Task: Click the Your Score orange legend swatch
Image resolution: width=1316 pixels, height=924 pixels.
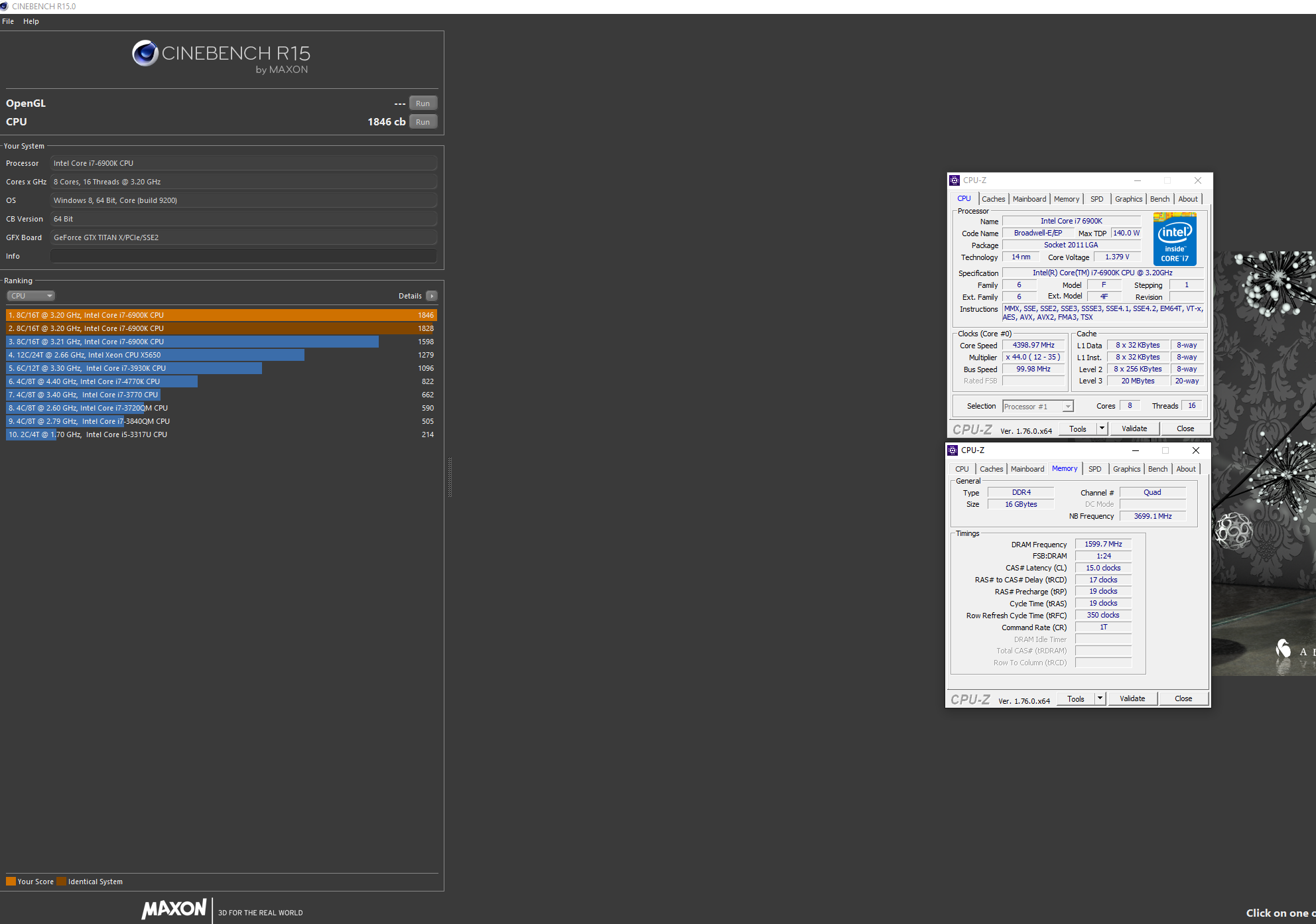Action: [11, 882]
